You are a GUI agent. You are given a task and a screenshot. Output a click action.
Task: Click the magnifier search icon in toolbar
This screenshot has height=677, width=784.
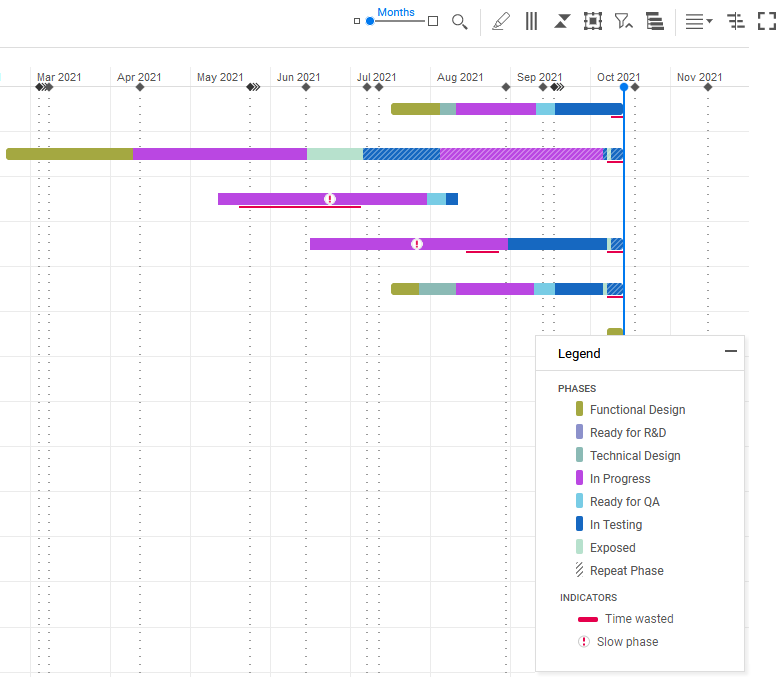[460, 21]
